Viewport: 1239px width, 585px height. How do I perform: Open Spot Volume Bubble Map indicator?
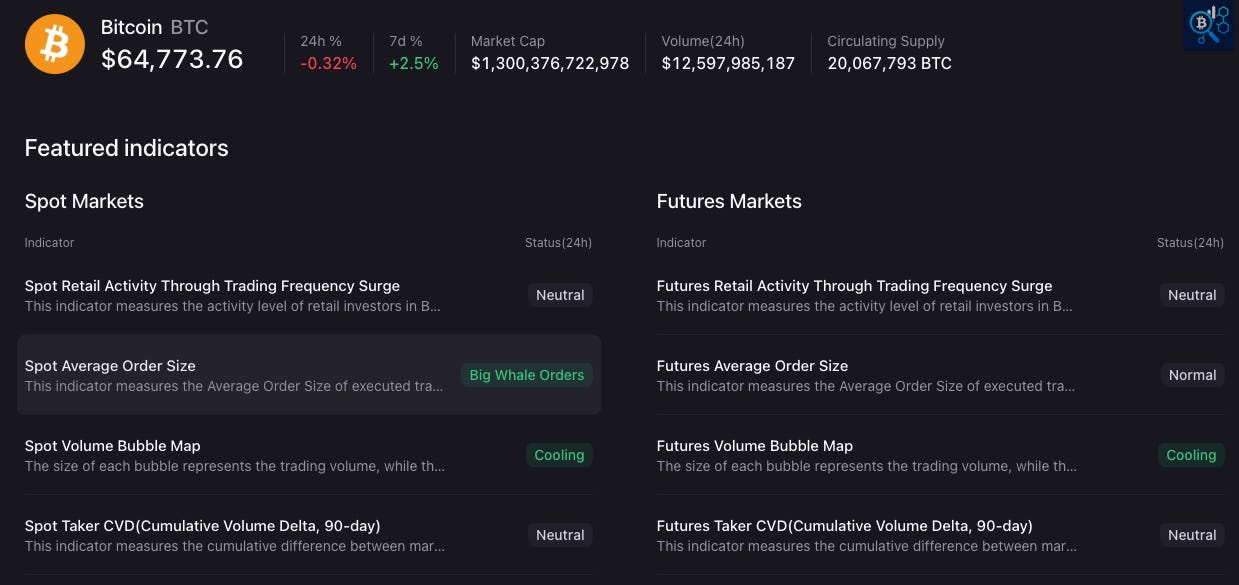(x=112, y=446)
